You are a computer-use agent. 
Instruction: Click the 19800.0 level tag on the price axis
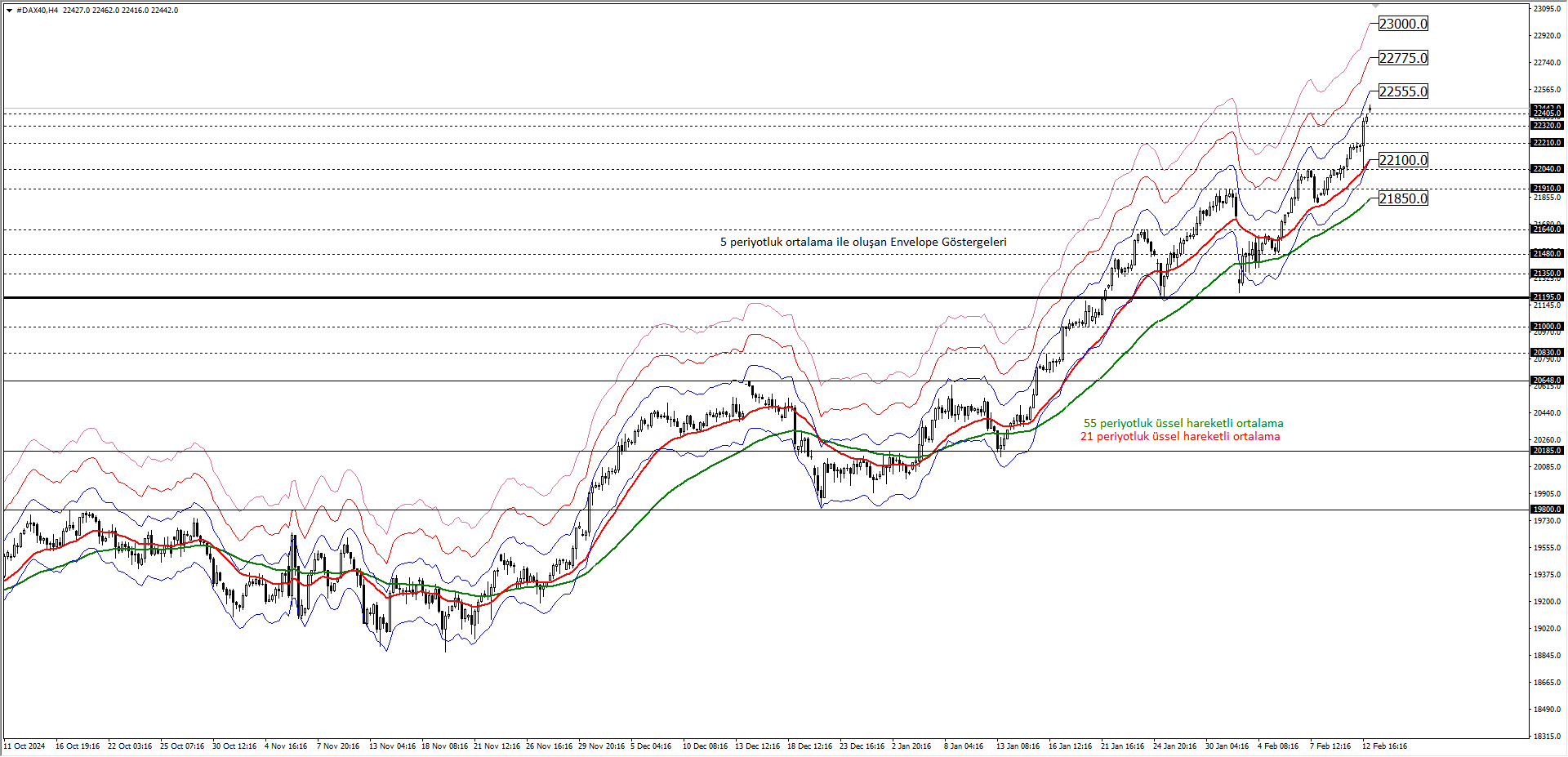click(1547, 510)
